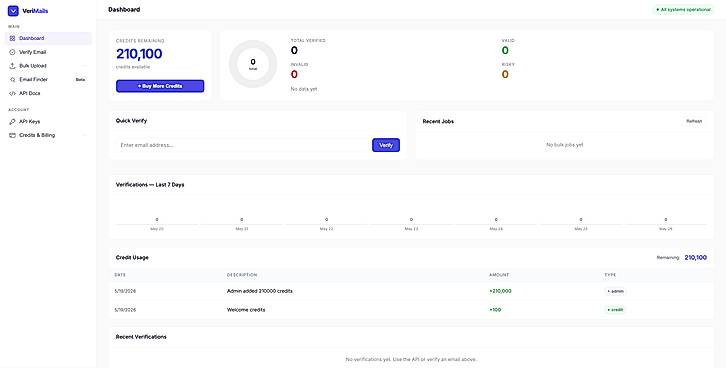
Task: Click the All systems operational badge
Action: 683,9
